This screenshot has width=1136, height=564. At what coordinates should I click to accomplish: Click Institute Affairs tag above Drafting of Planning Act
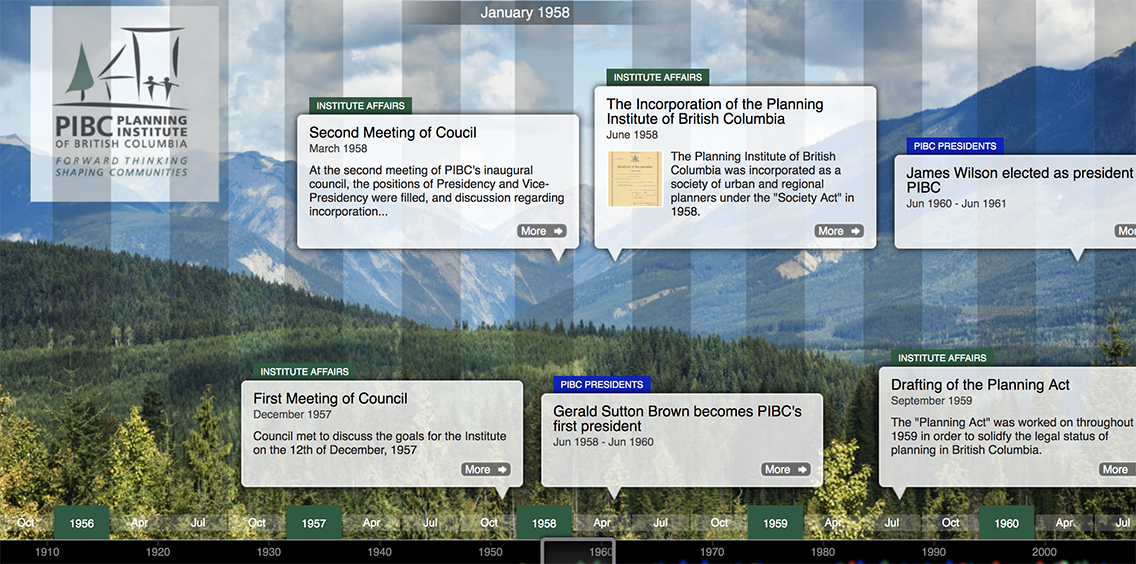click(942, 358)
